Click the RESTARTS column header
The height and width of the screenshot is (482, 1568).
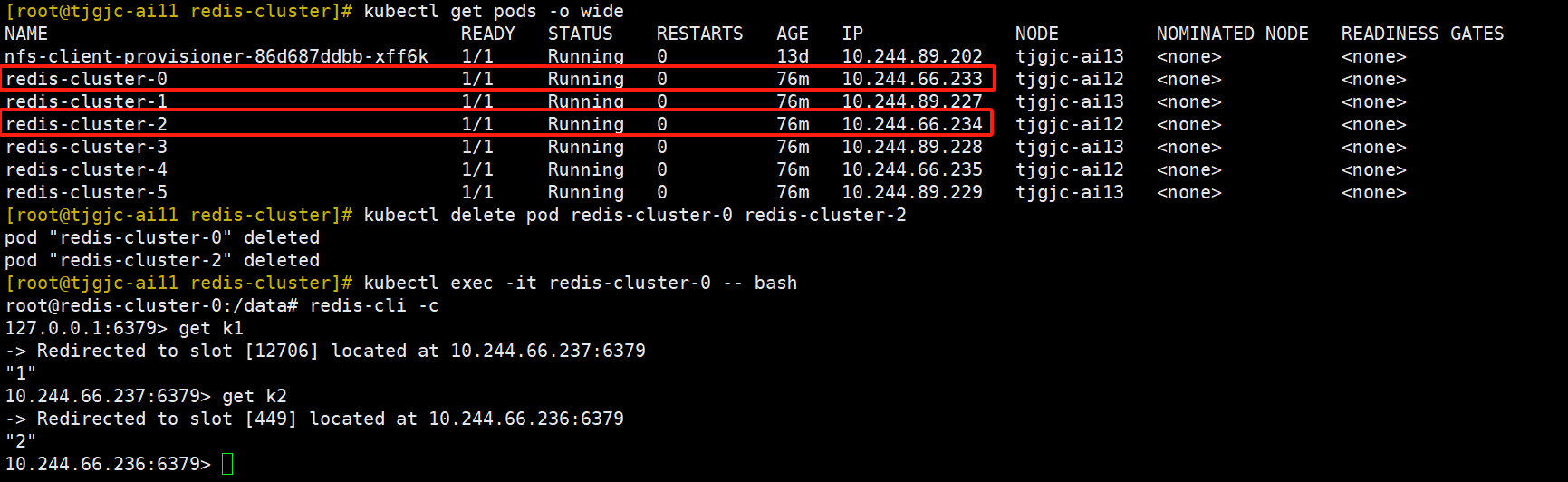700,34
